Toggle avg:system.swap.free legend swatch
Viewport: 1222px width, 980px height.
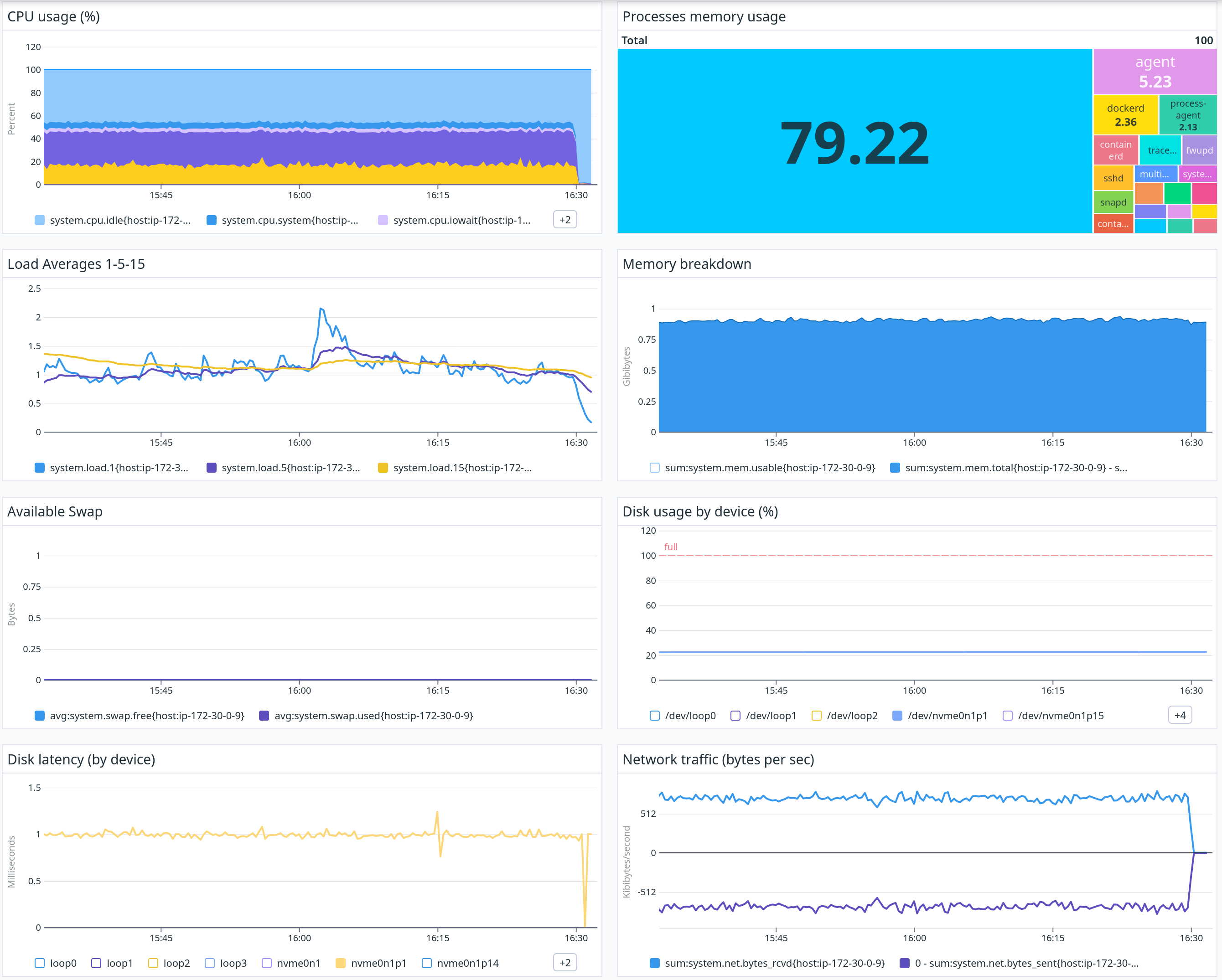coord(40,716)
